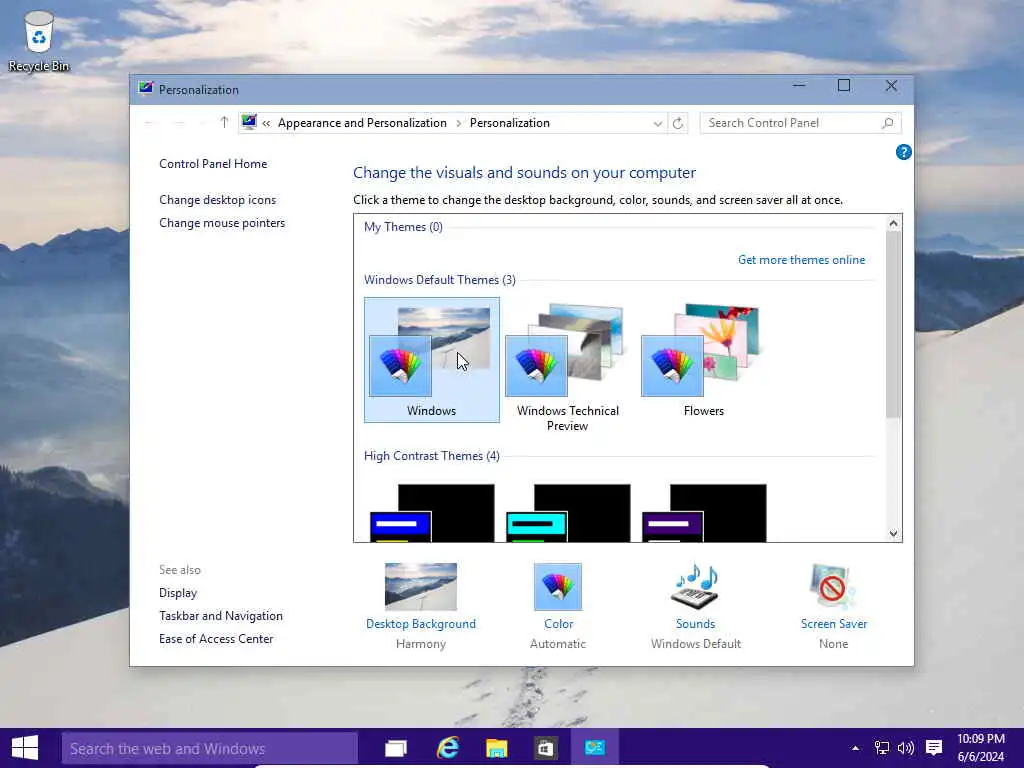Expand the breadcrumb double-chevron menu

[266, 123]
